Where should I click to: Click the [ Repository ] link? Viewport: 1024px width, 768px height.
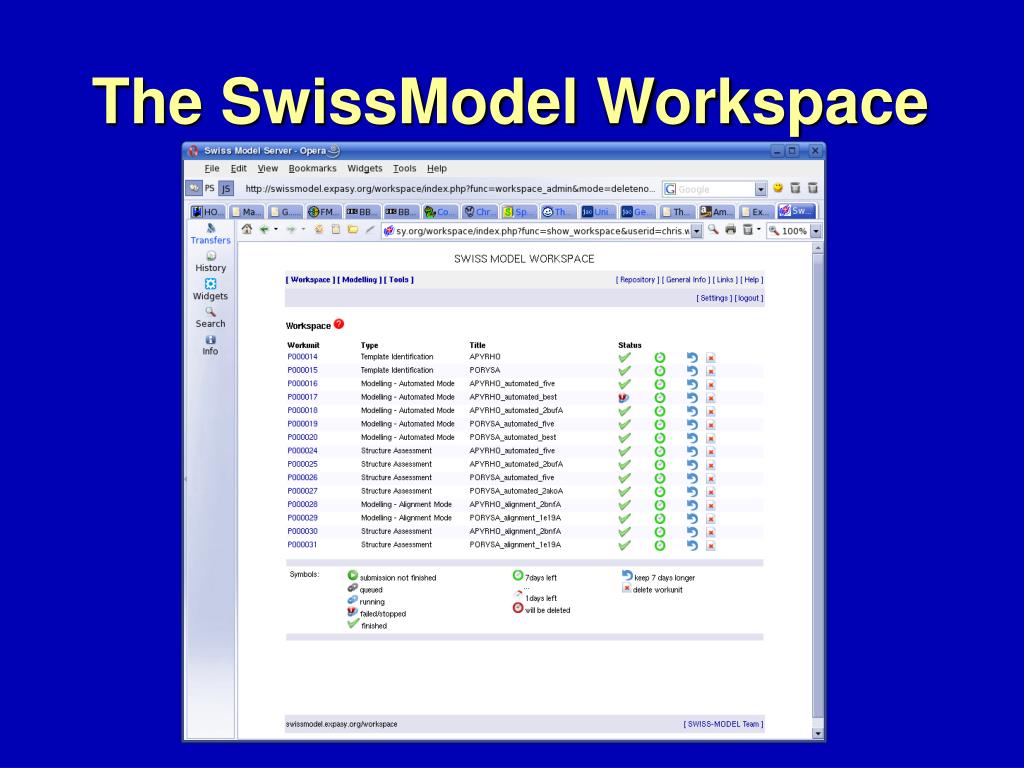637,280
